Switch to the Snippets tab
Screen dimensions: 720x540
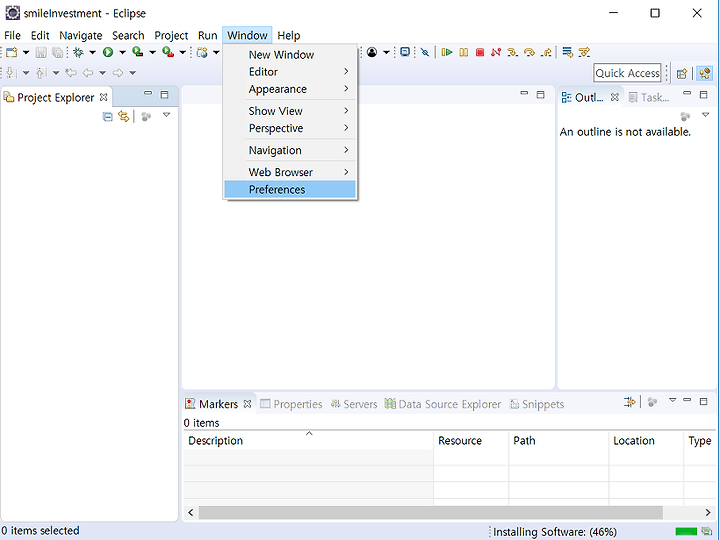pyautogui.click(x=537, y=404)
